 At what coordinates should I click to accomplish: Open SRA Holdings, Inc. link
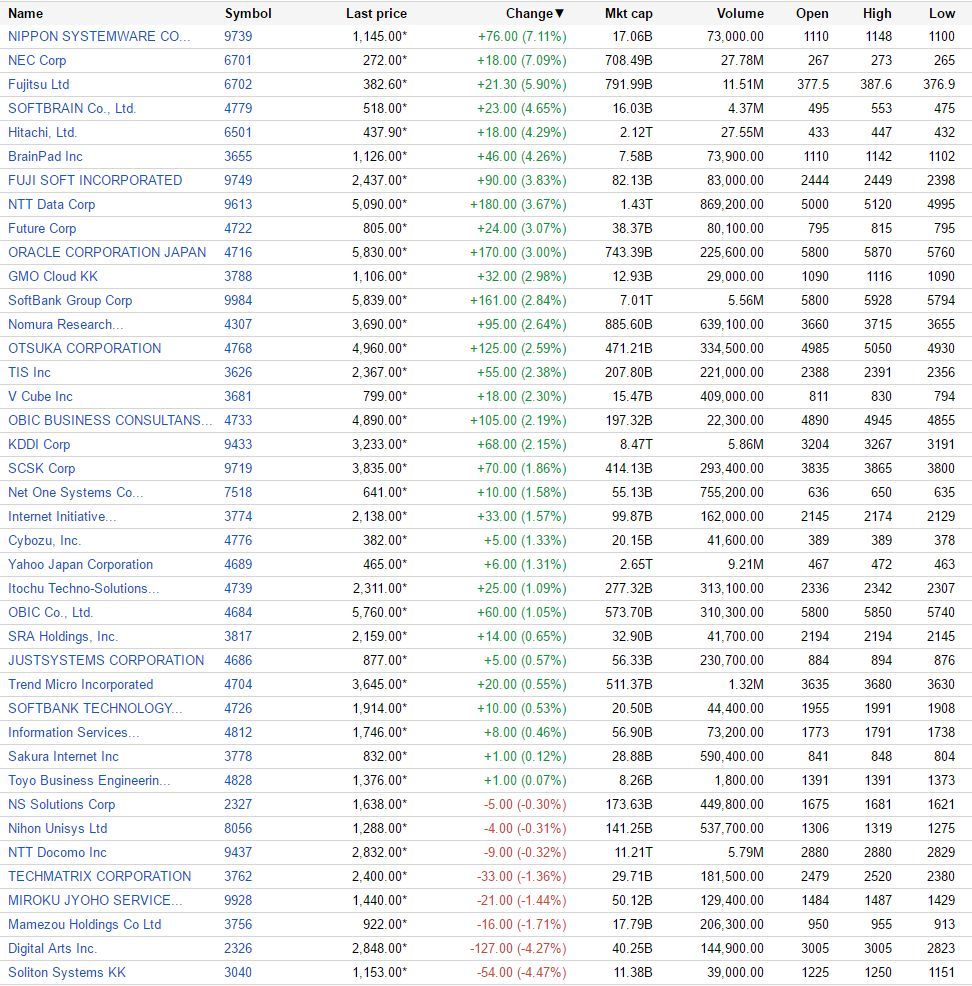pyautogui.click(x=62, y=636)
